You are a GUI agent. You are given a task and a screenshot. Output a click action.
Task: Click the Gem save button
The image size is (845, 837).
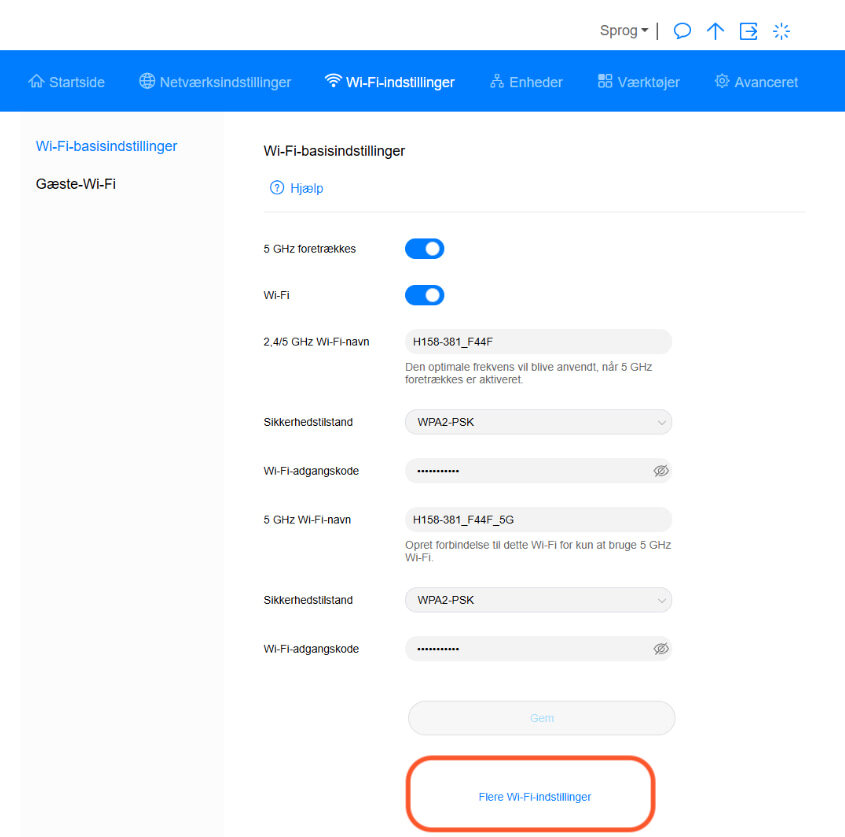541,717
